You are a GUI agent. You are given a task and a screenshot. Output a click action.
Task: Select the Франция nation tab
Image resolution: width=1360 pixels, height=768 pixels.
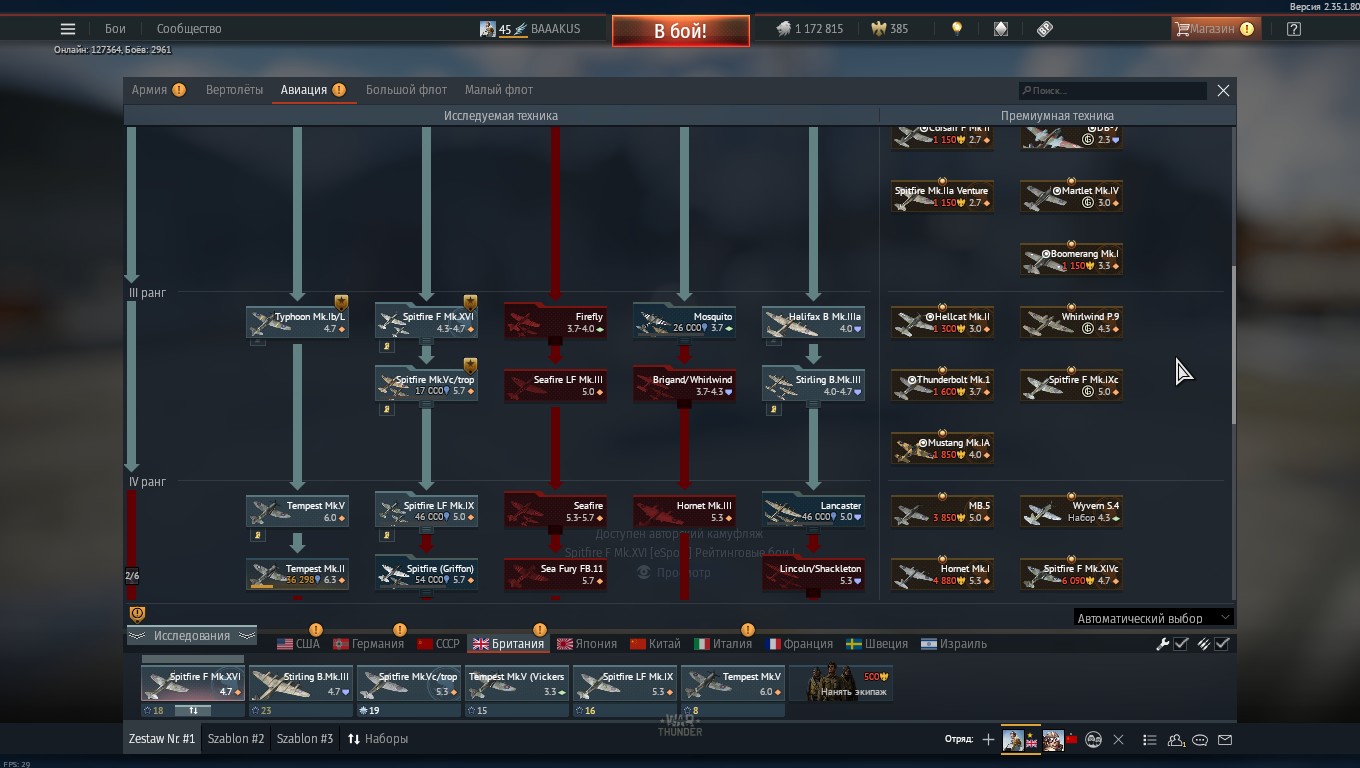798,644
